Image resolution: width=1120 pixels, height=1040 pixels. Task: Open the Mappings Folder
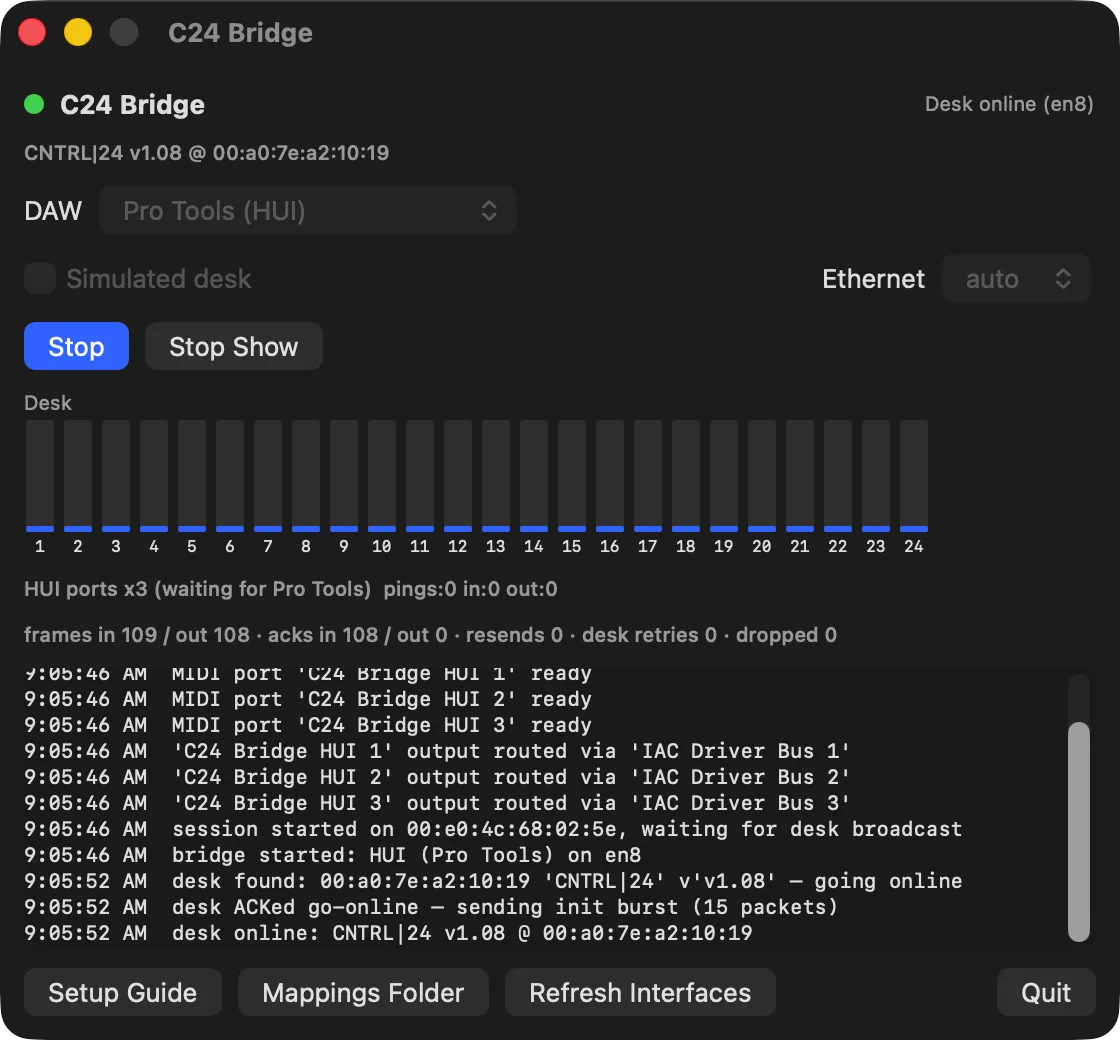click(x=363, y=992)
